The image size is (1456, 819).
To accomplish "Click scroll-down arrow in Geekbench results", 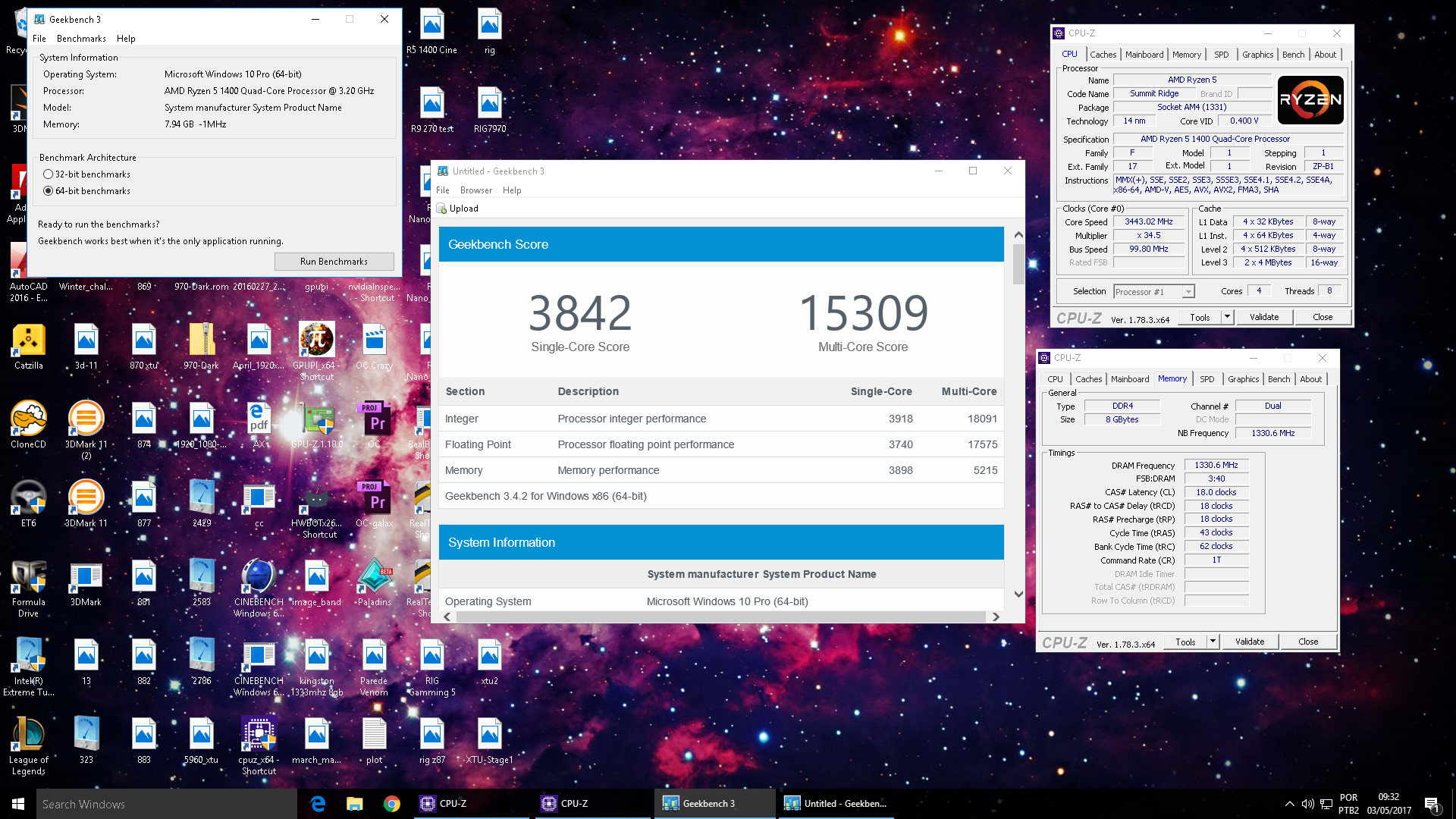I will point(1018,594).
